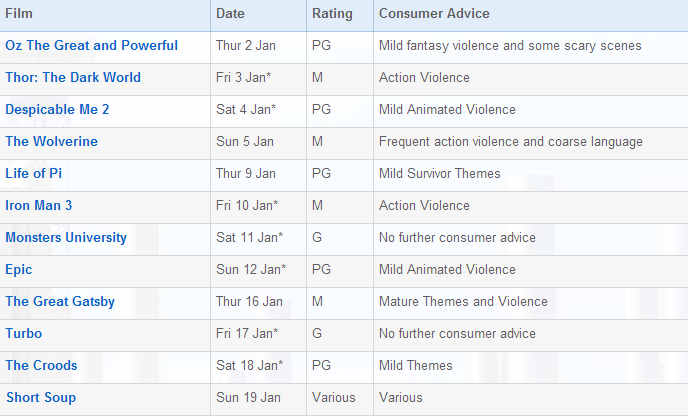The height and width of the screenshot is (416, 688).
Task: Open the Monsters University link
Action: point(66,238)
